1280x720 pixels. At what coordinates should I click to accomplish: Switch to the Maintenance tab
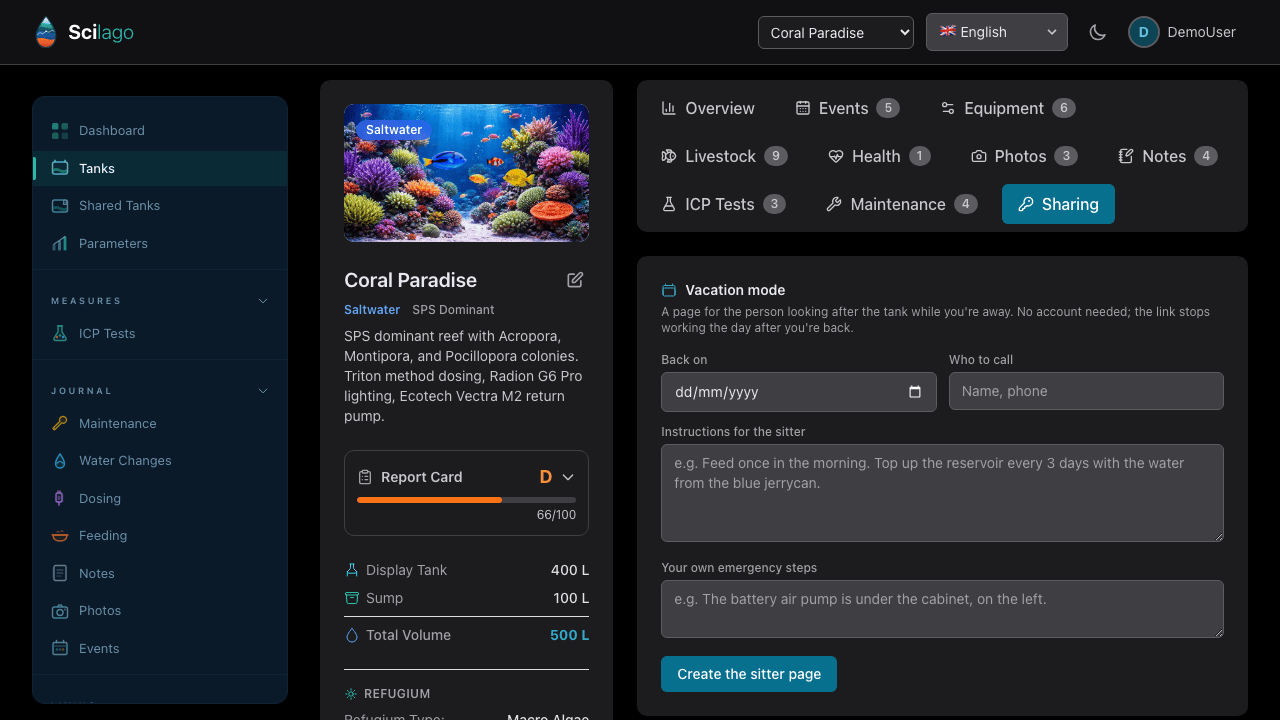(x=902, y=204)
